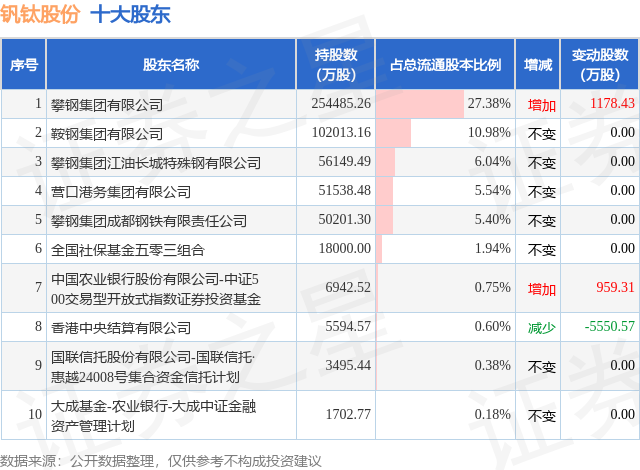Select the 持股数(万股) column header

click(336, 64)
